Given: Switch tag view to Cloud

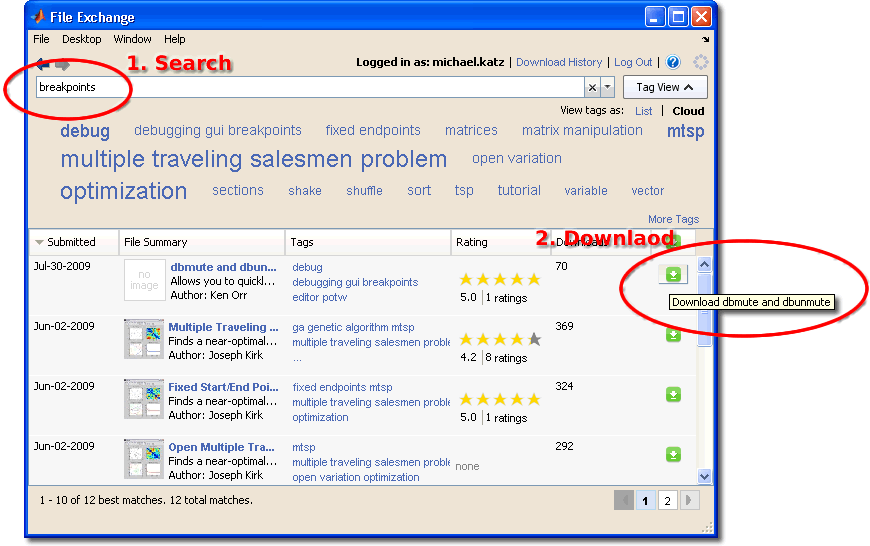Looking at the screenshot, I should pos(688,111).
